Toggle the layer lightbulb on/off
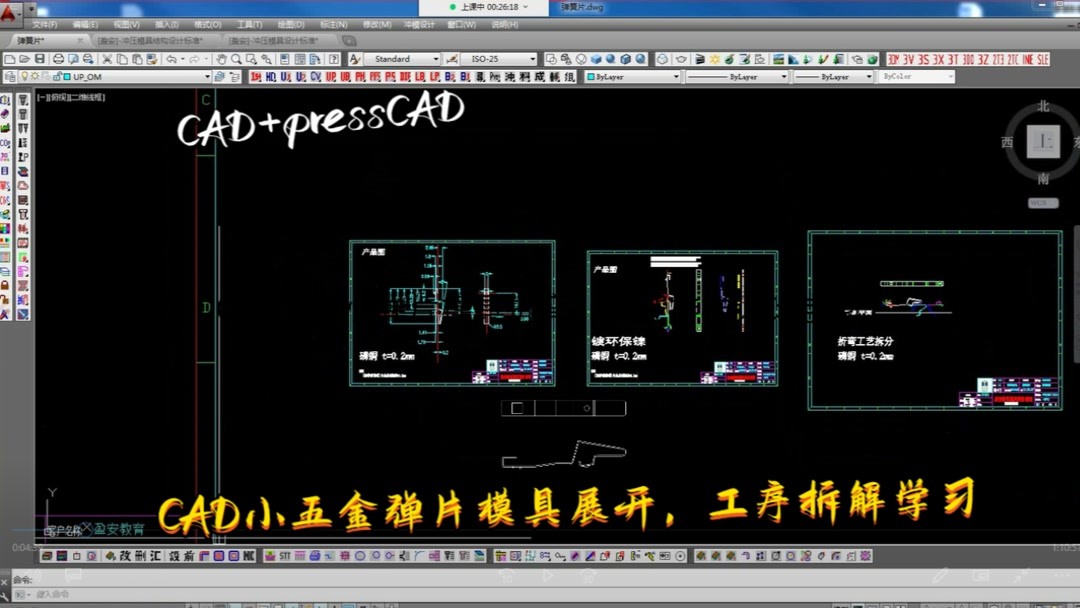The image size is (1080, 608). (25, 76)
